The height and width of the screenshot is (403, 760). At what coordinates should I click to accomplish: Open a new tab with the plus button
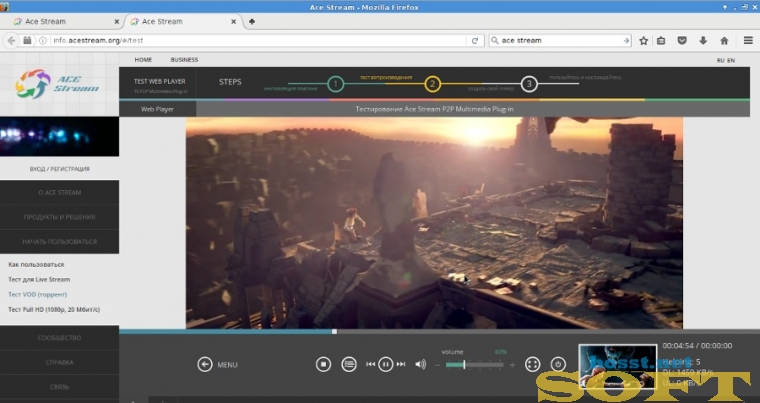coord(252,21)
